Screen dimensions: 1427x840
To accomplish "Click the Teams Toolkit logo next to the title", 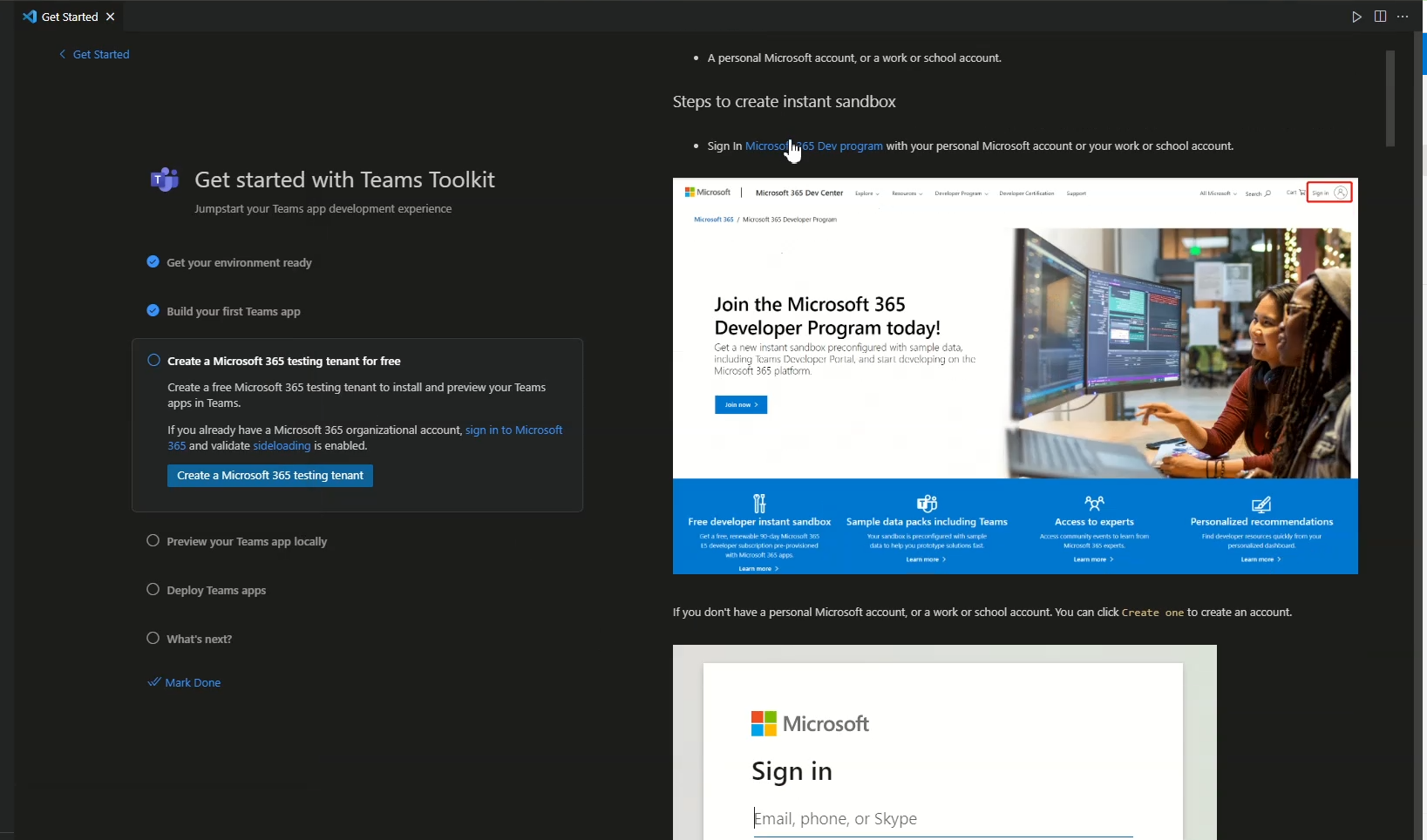I will (x=166, y=180).
